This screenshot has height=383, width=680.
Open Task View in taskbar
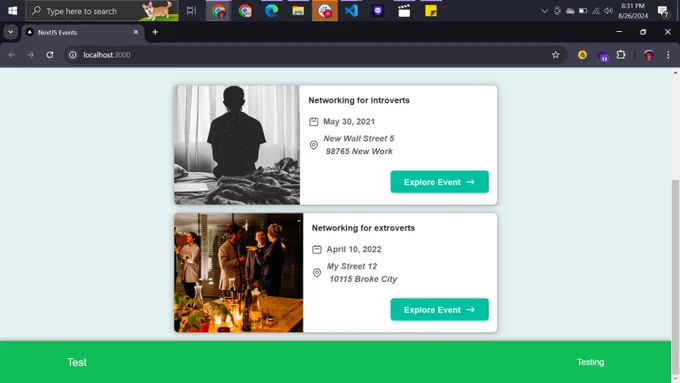(191, 11)
